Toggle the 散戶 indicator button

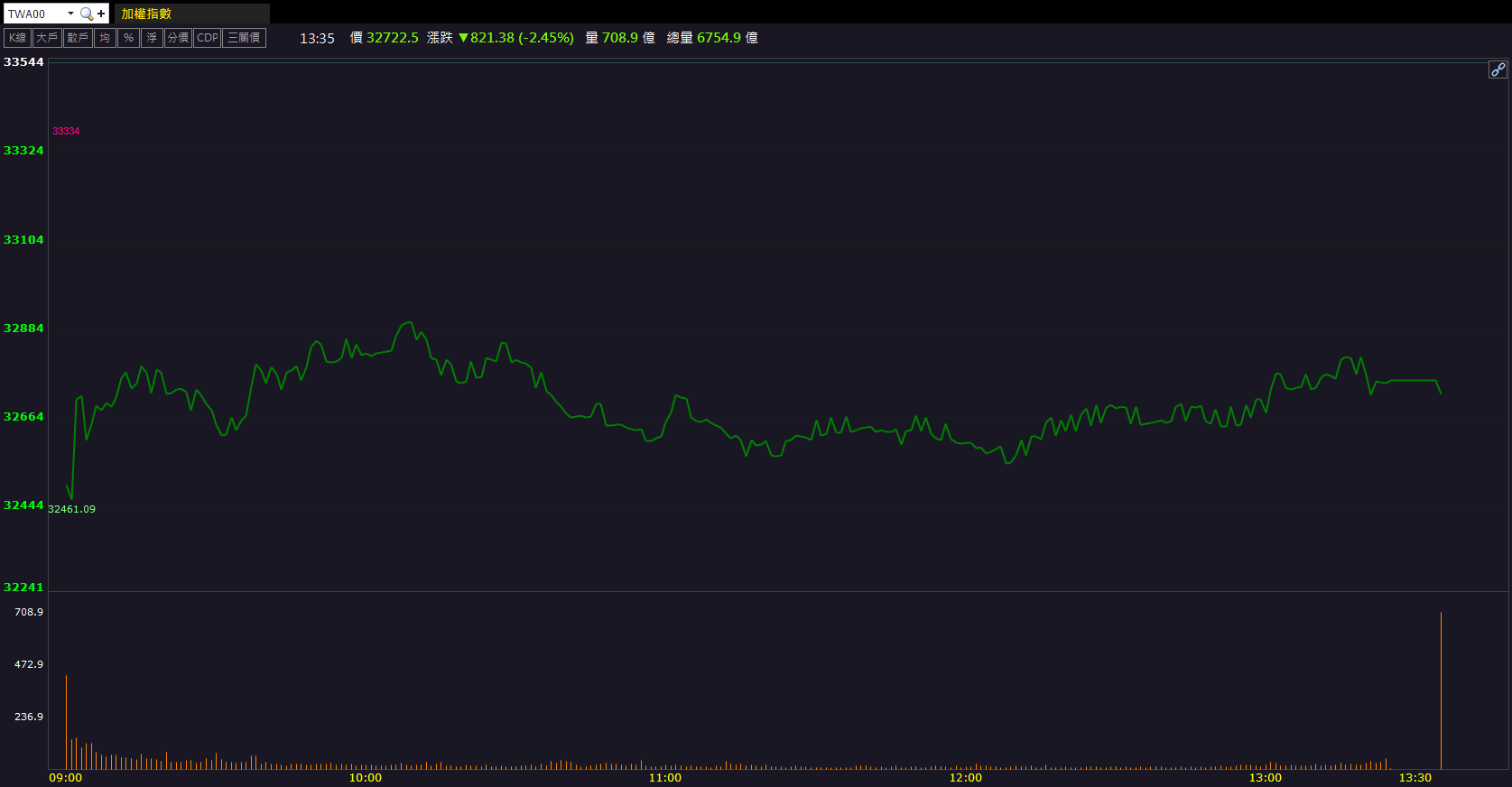78,38
